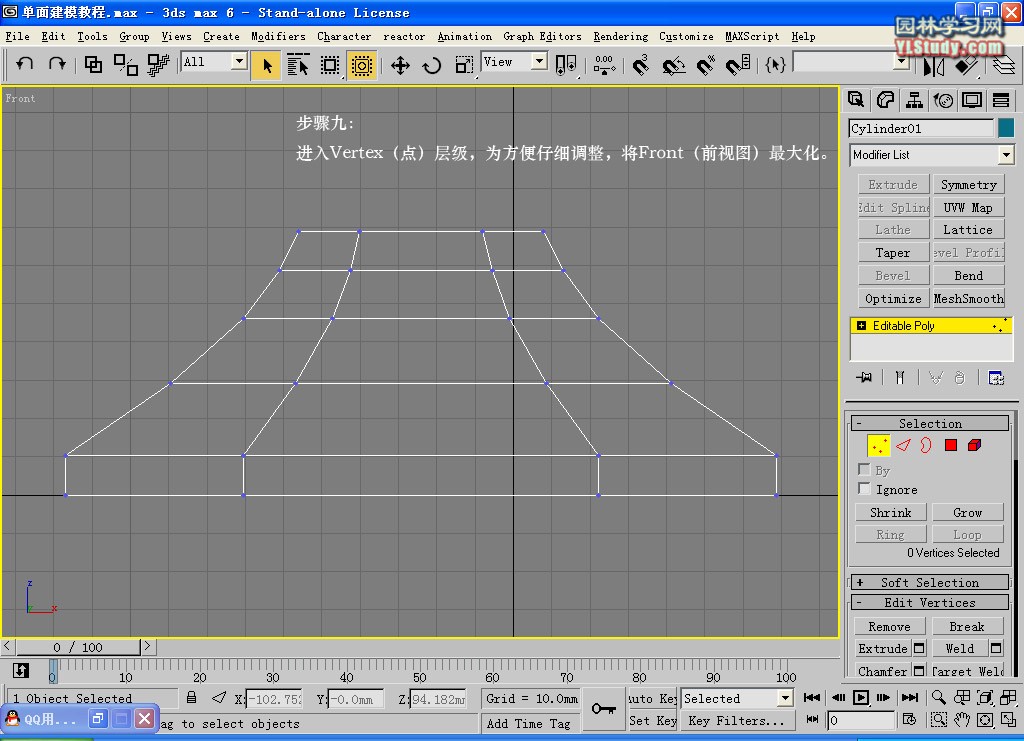Image resolution: width=1024 pixels, height=741 pixels.
Task: Open the Hierarchy command panel tab
Action: click(914, 100)
